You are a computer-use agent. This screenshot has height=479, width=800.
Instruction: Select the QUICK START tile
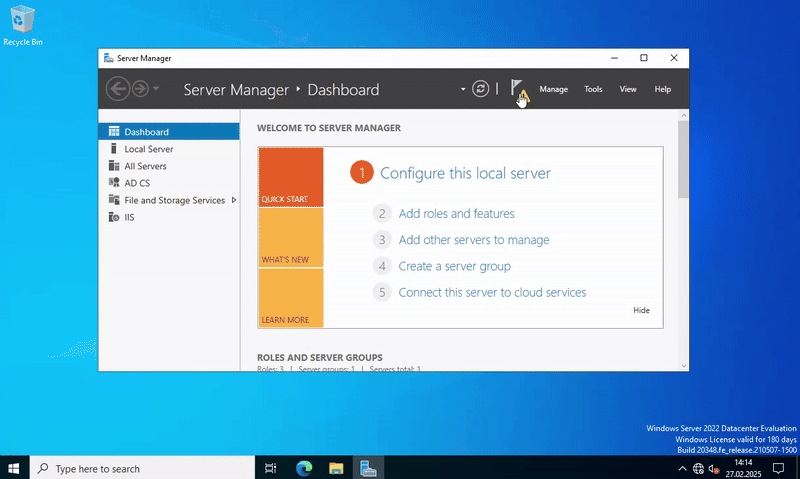pyautogui.click(x=291, y=177)
